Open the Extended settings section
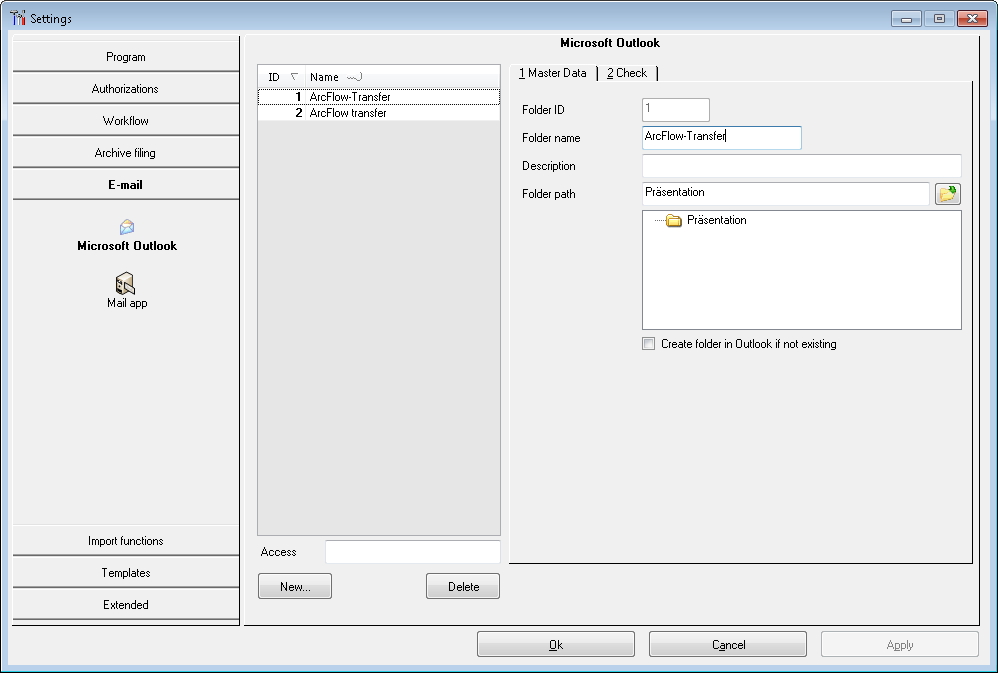The height and width of the screenshot is (673, 998). [125, 604]
